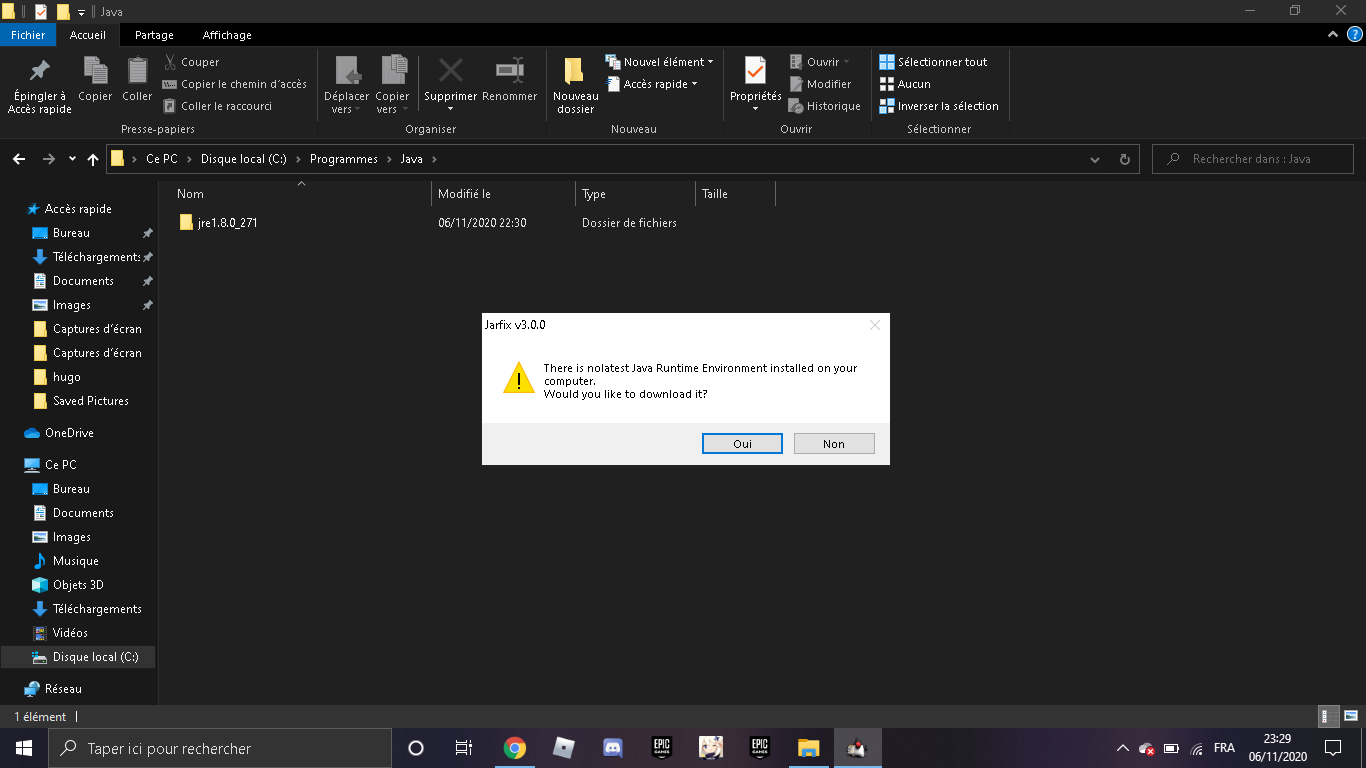The height and width of the screenshot is (768, 1366).
Task: Open the Windows Start menu
Action: pyautogui.click(x=24, y=748)
